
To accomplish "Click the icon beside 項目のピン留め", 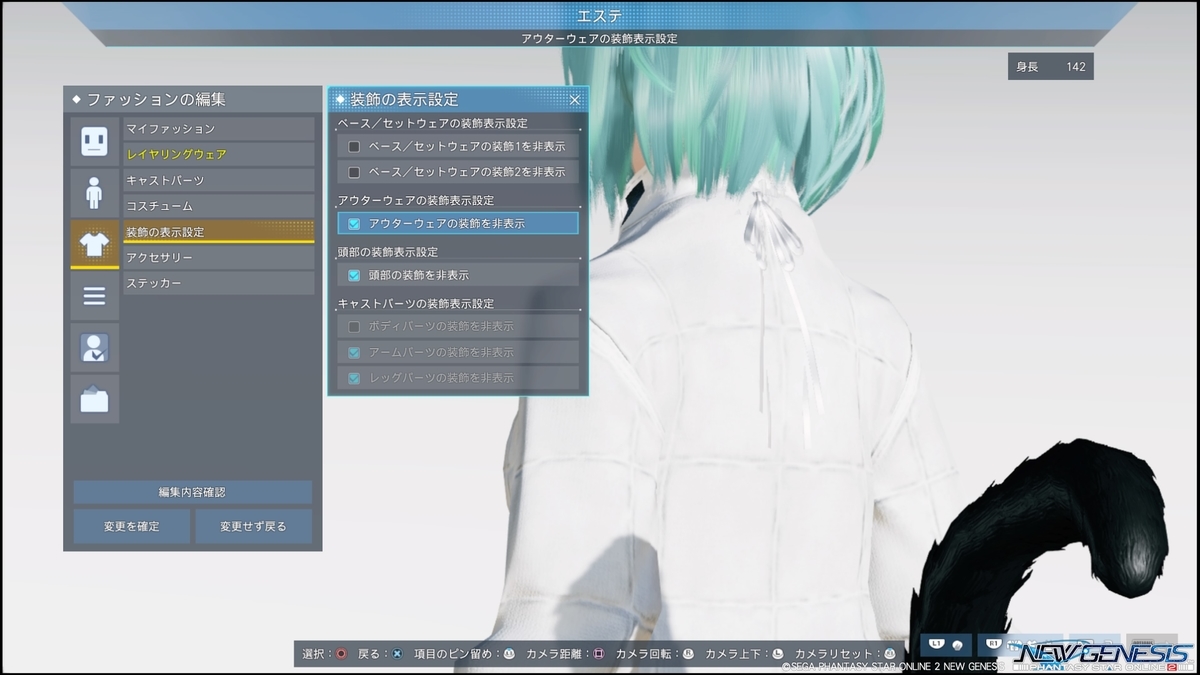I will (x=509, y=654).
